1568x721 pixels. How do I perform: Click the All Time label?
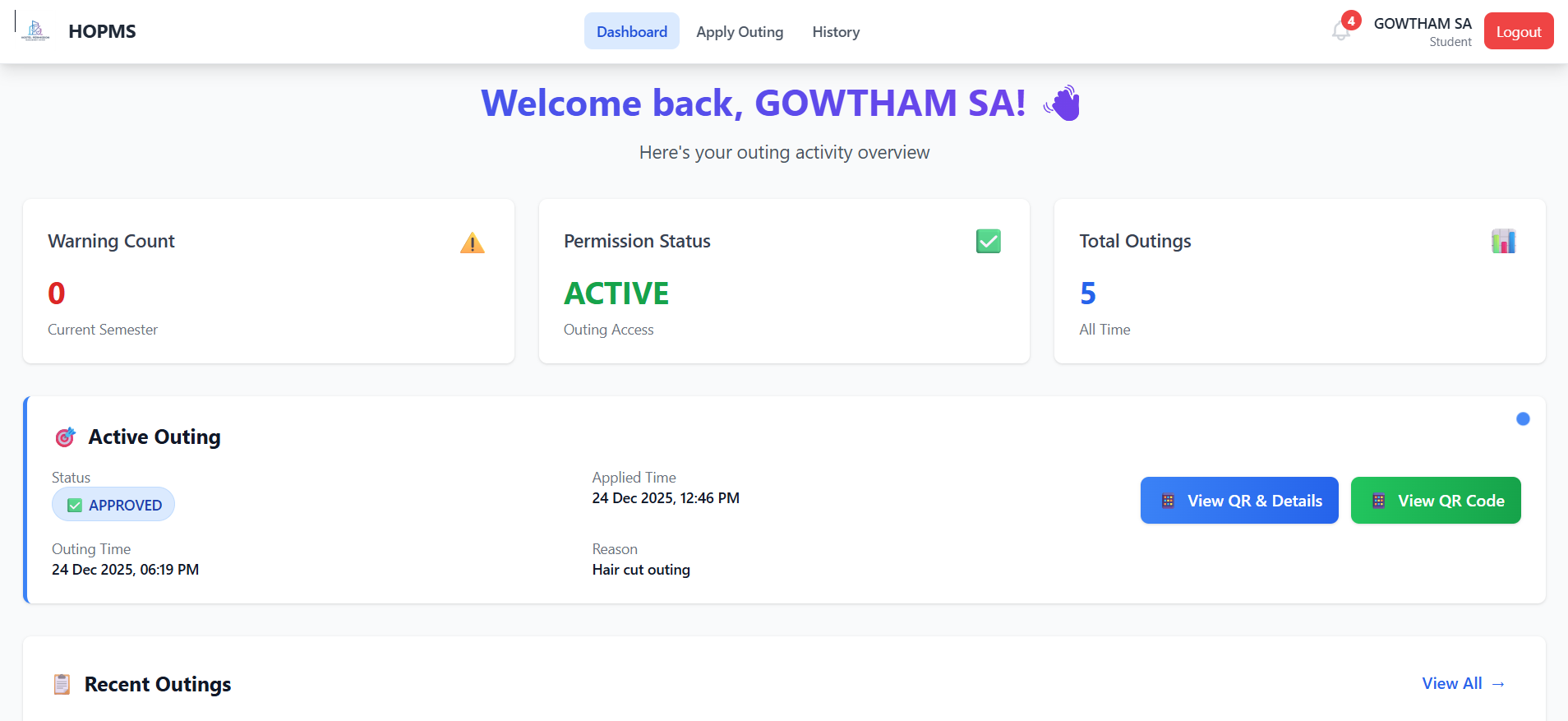(1105, 330)
